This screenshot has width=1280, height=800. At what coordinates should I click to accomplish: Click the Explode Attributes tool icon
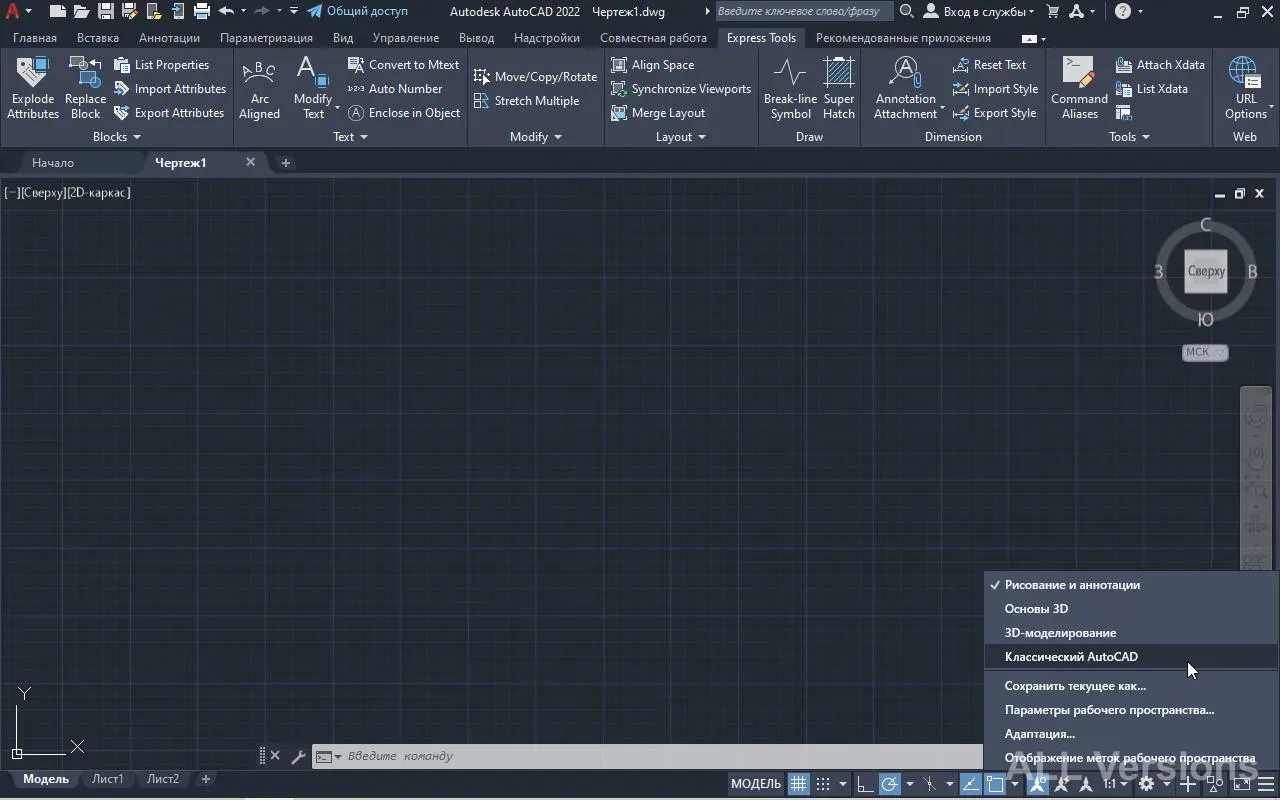[x=33, y=72]
